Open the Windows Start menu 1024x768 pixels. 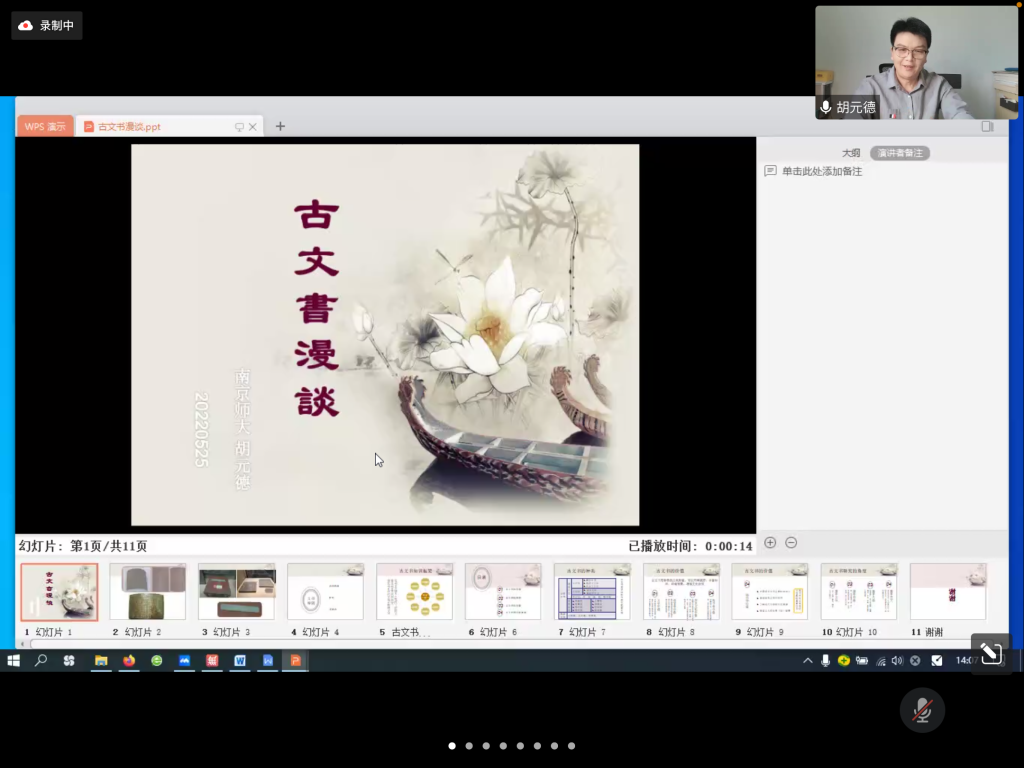[x=14, y=660]
